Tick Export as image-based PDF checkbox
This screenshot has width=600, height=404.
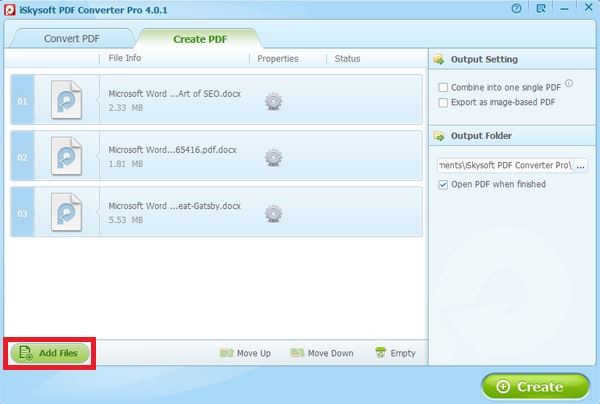(x=443, y=103)
